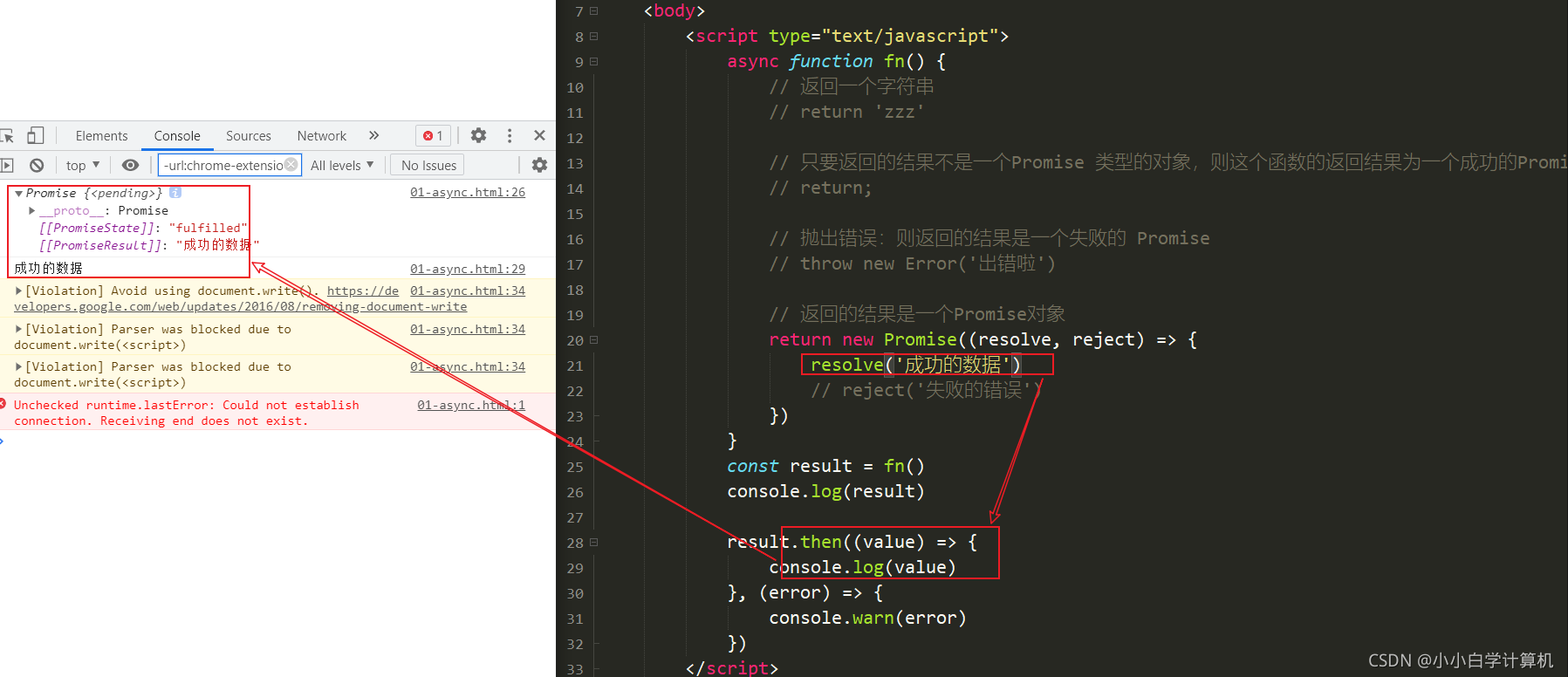The image size is (1568, 677).
Task: Click line number 26 in editor gutter
Action: (575, 492)
